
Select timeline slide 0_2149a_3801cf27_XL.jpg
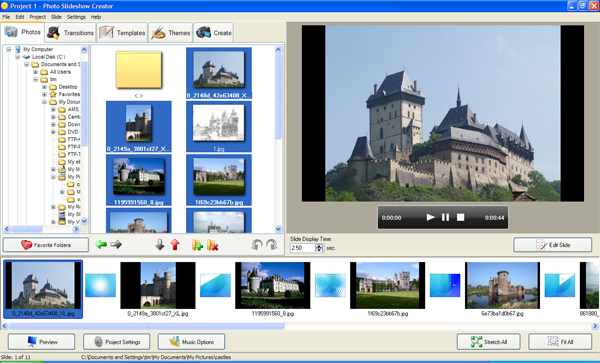click(158, 285)
